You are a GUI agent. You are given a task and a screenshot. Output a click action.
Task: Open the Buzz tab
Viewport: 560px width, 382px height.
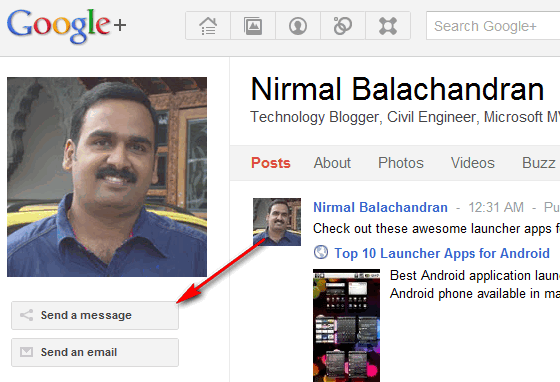tap(539, 163)
